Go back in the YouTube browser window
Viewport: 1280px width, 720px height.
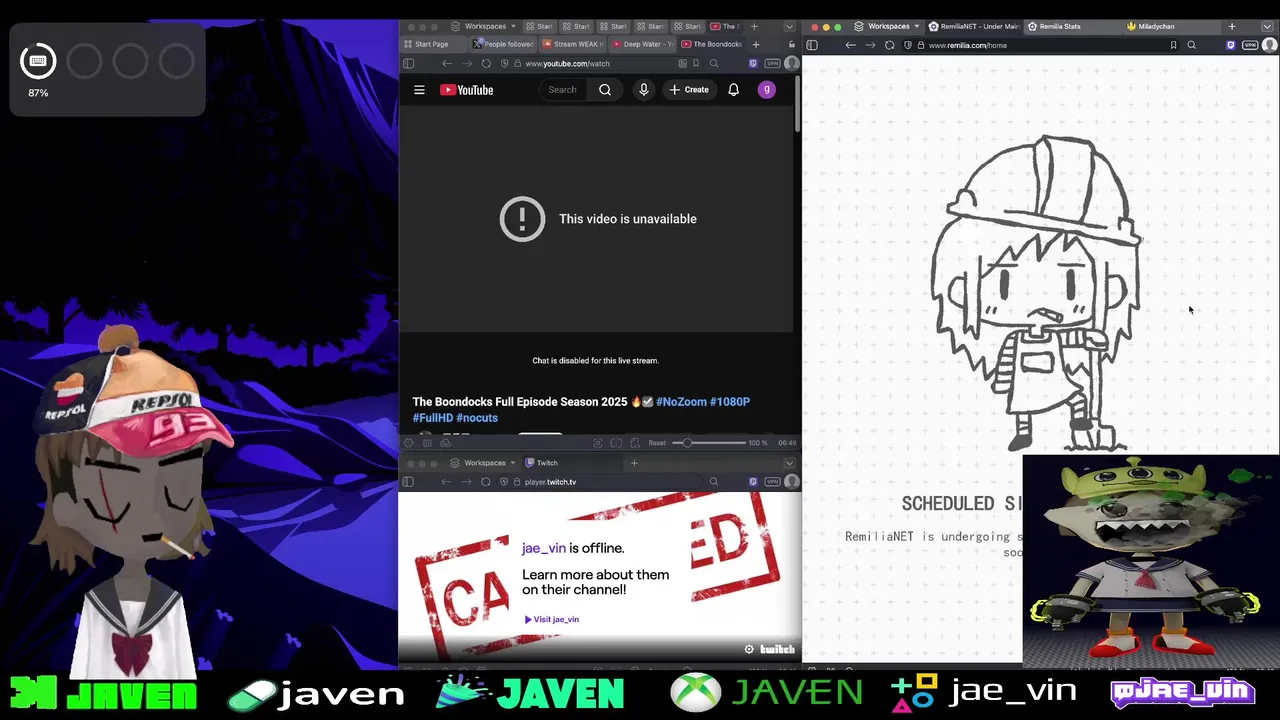coord(447,63)
